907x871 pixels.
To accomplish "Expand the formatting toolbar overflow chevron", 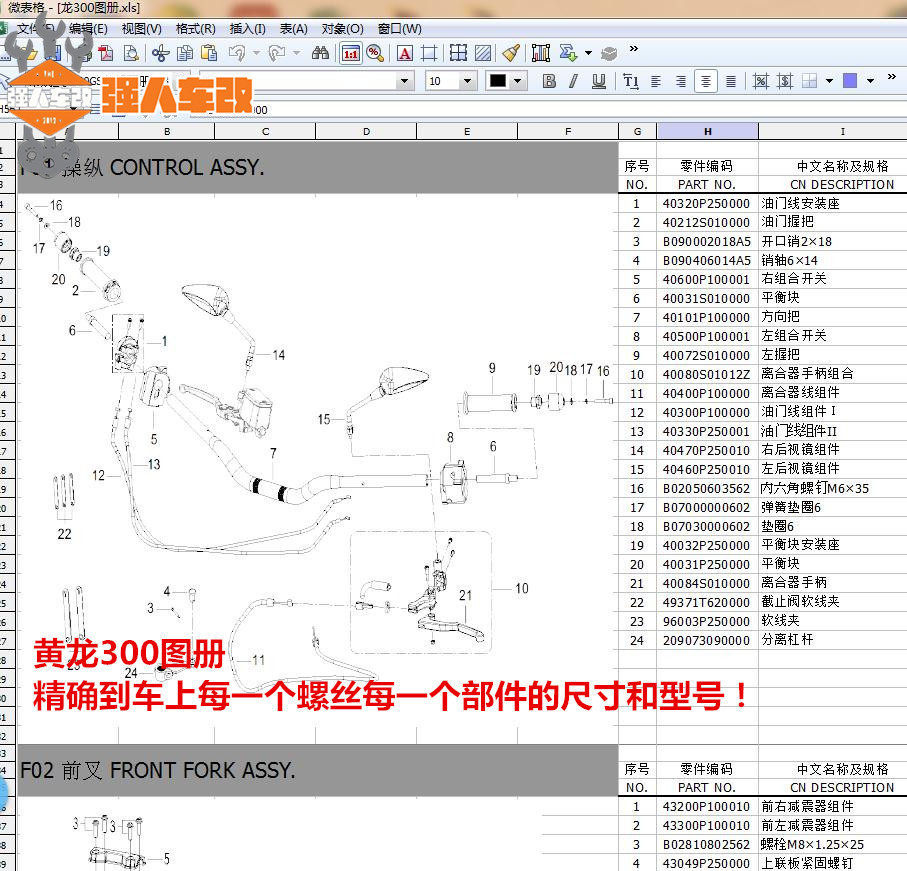I will (891, 76).
